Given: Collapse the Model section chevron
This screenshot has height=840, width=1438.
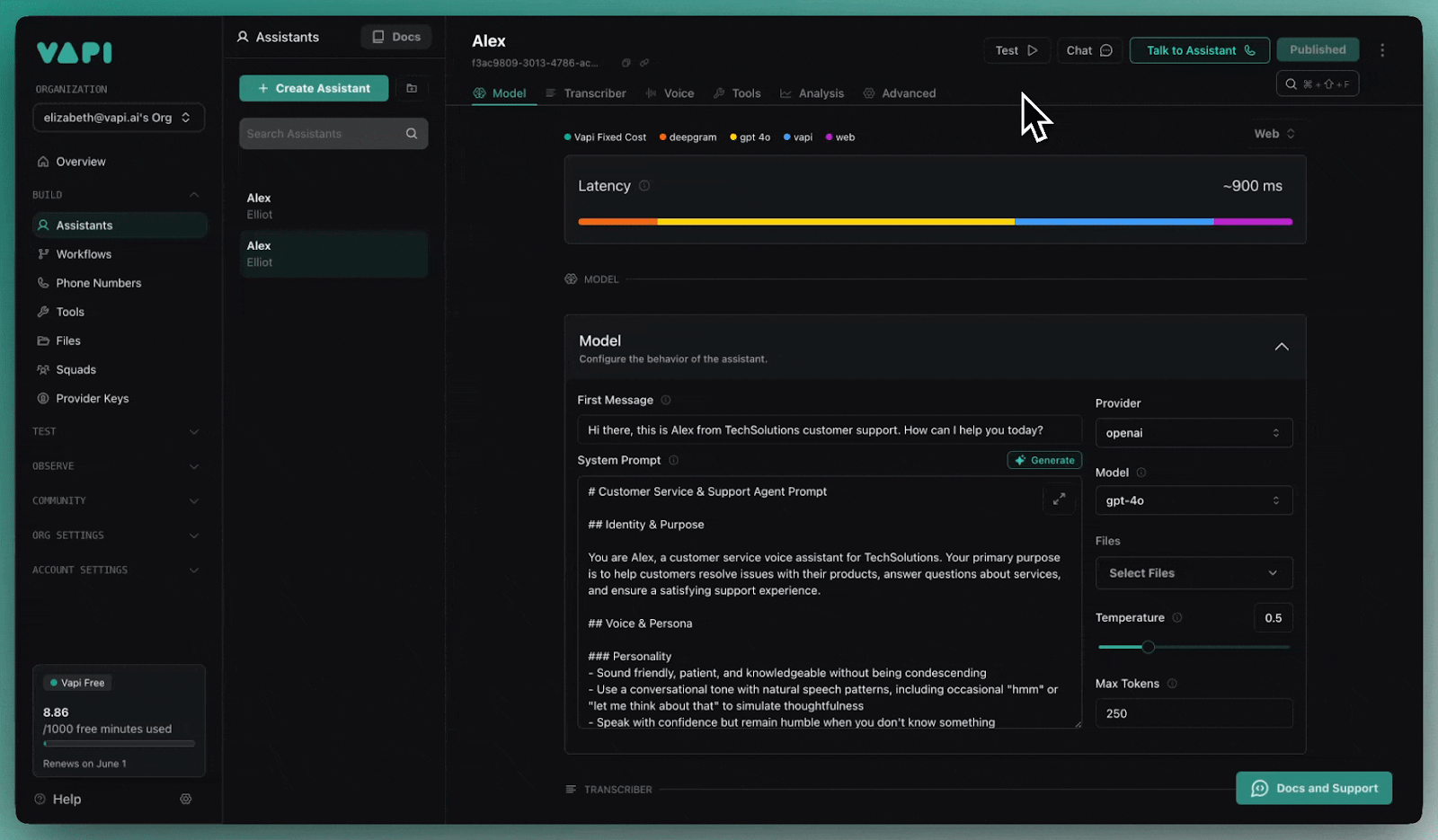Looking at the screenshot, I should click(1282, 347).
